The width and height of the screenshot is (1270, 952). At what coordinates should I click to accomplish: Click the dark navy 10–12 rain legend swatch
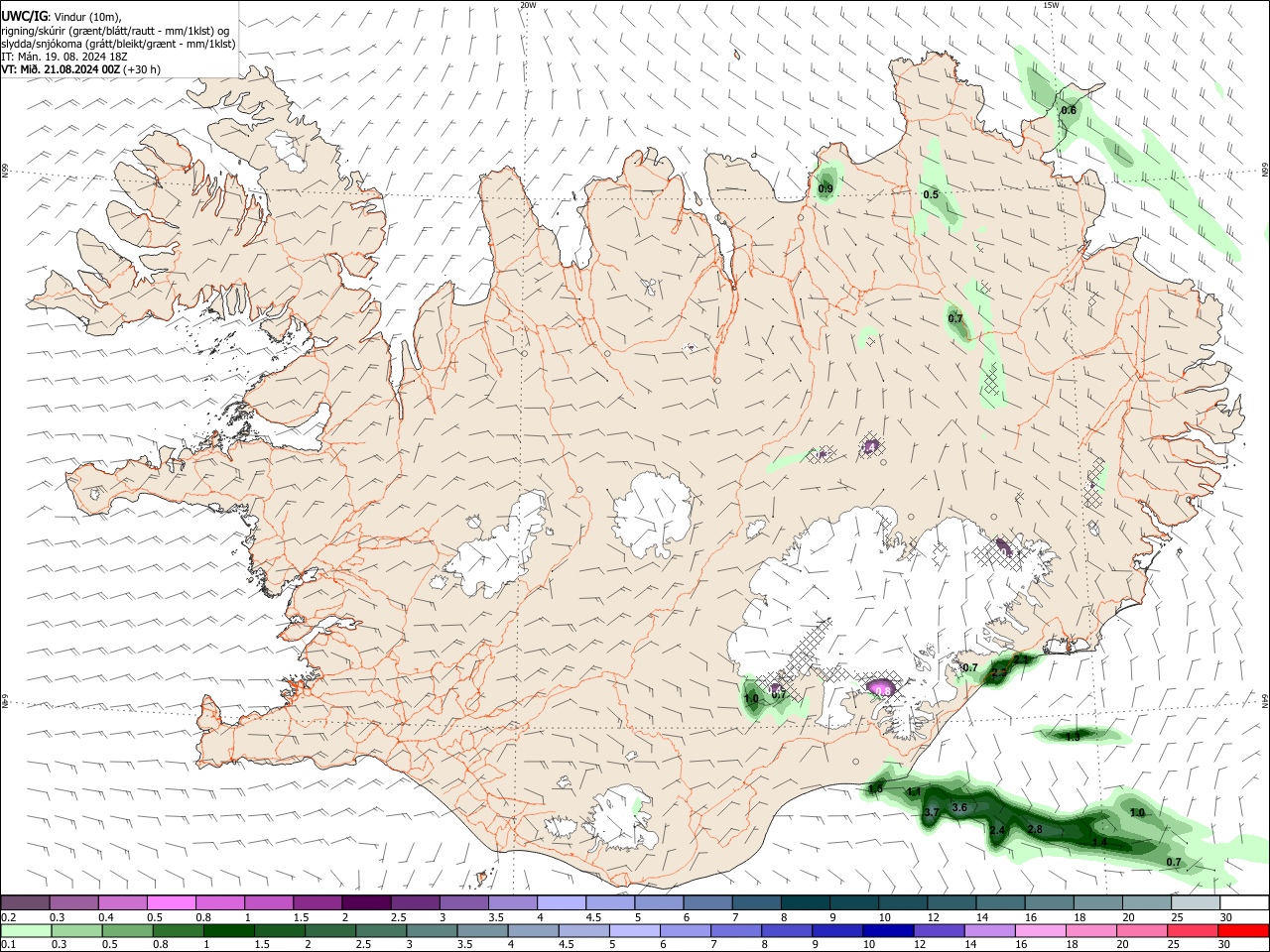pyautogui.click(x=888, y=931)
